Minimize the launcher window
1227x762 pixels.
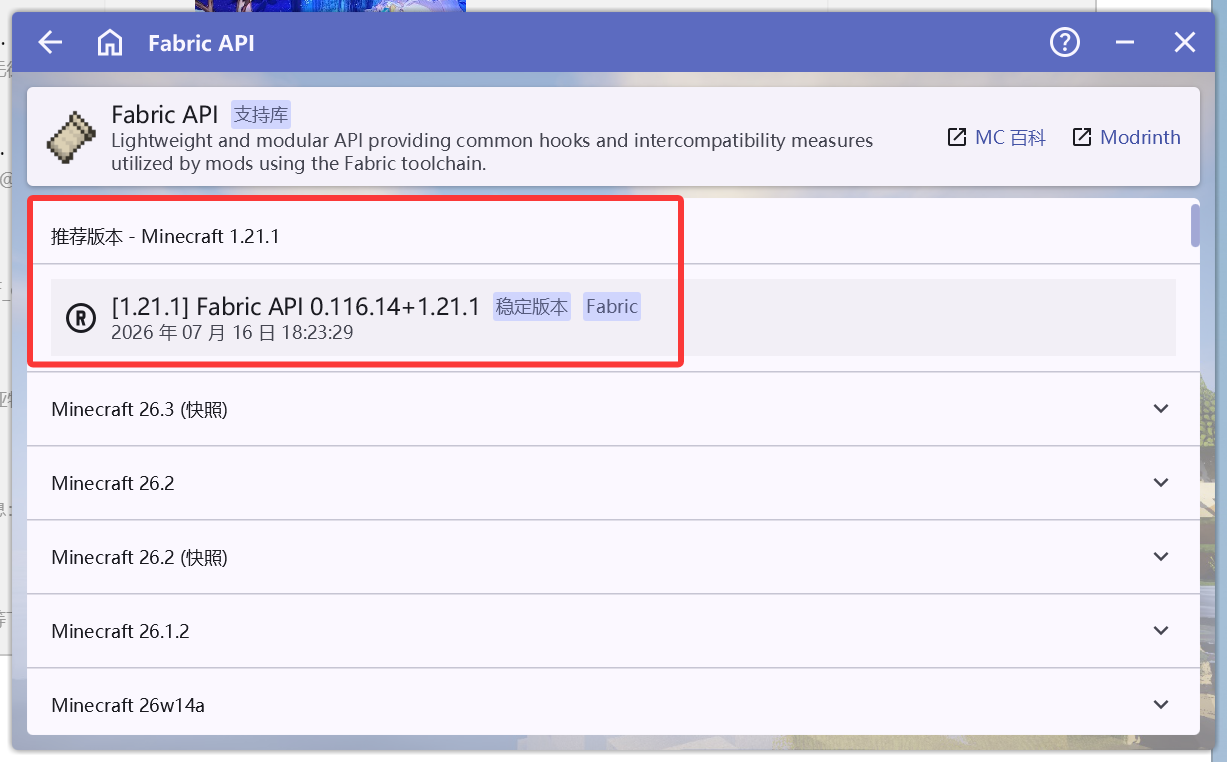click(x=1125, y=42)
